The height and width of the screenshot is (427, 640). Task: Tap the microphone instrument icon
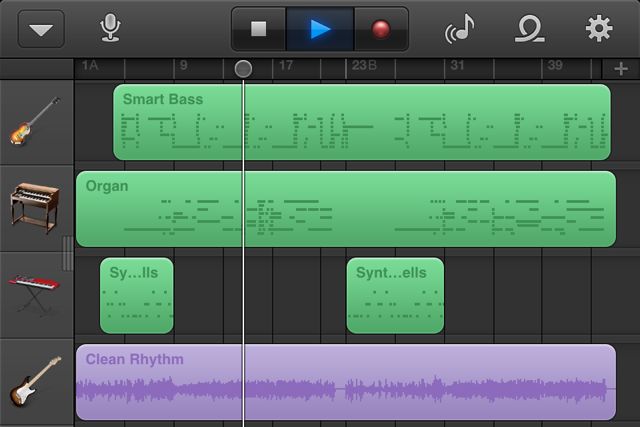coord(110,28)
